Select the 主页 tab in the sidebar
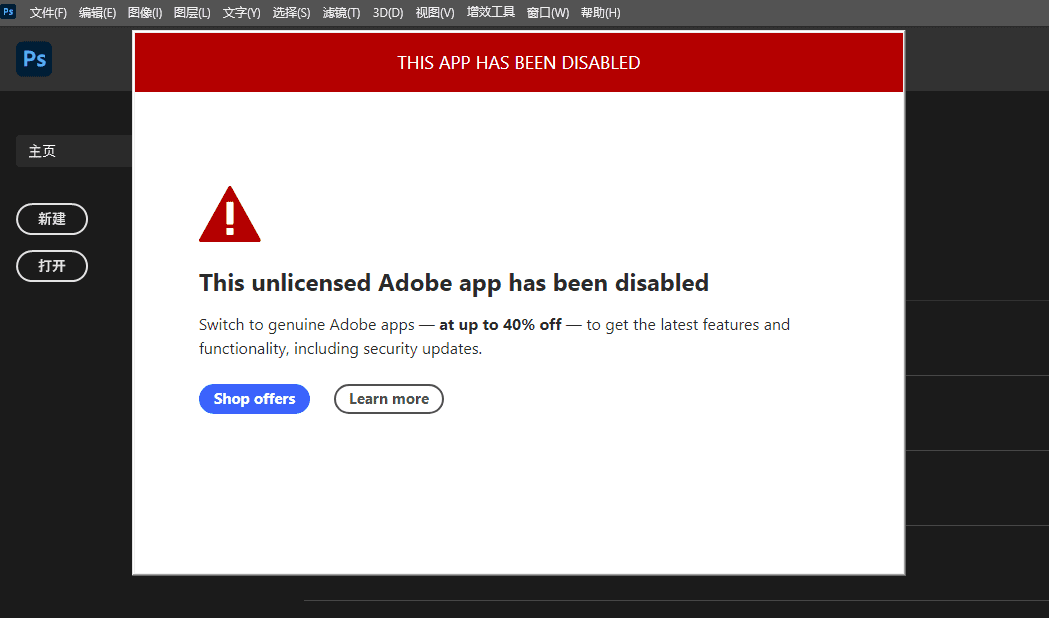 [x=43, y=150]
